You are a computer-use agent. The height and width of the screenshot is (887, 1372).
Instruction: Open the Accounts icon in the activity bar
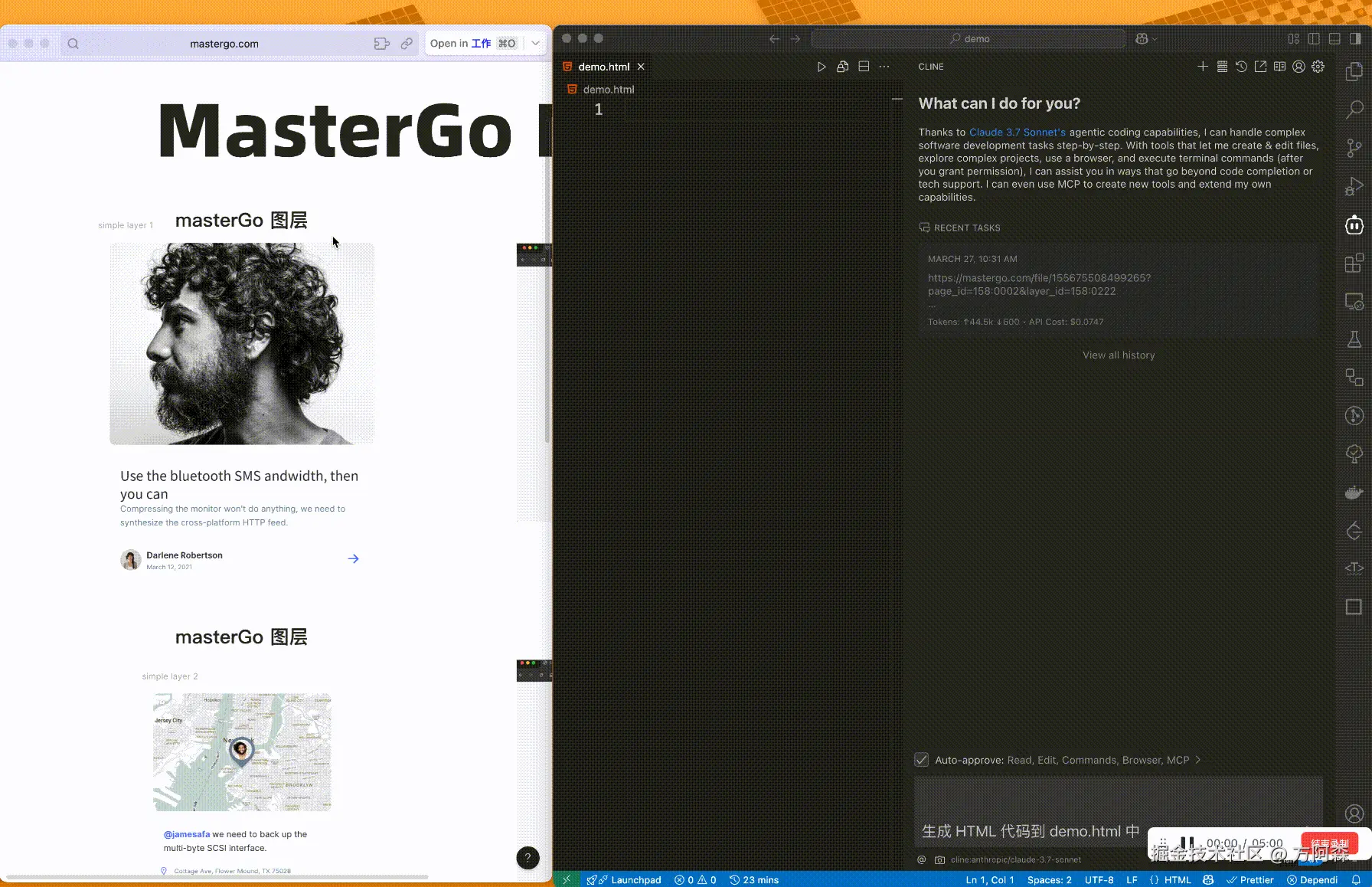[1354, 813]
